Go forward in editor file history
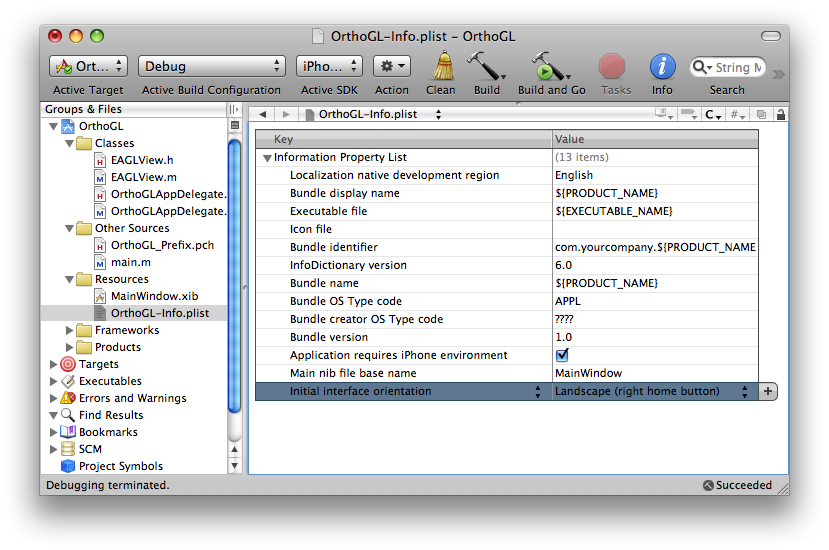The image size is (829, 550). (x=286, y=114)
